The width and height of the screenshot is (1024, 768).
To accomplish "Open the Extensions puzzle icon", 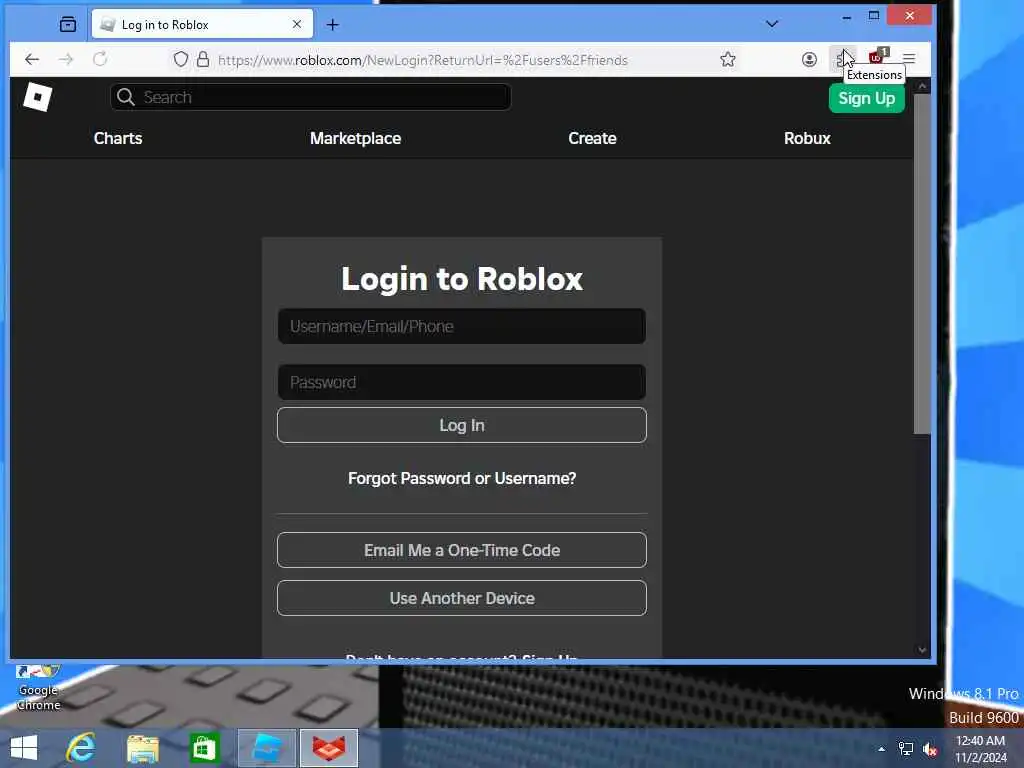I will pos(842,59).
